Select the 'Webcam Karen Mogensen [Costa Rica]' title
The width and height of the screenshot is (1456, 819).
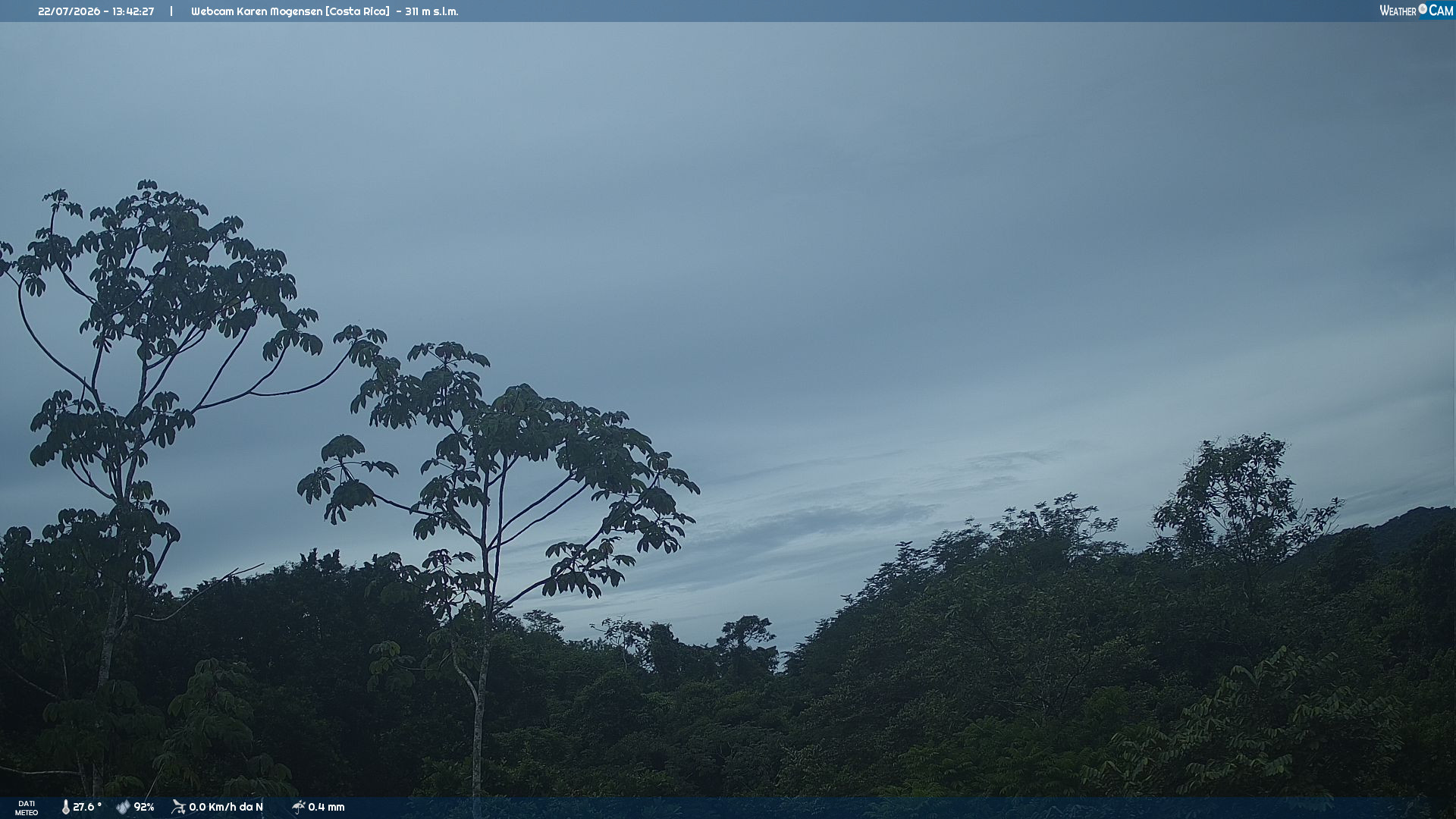point(290,11)
